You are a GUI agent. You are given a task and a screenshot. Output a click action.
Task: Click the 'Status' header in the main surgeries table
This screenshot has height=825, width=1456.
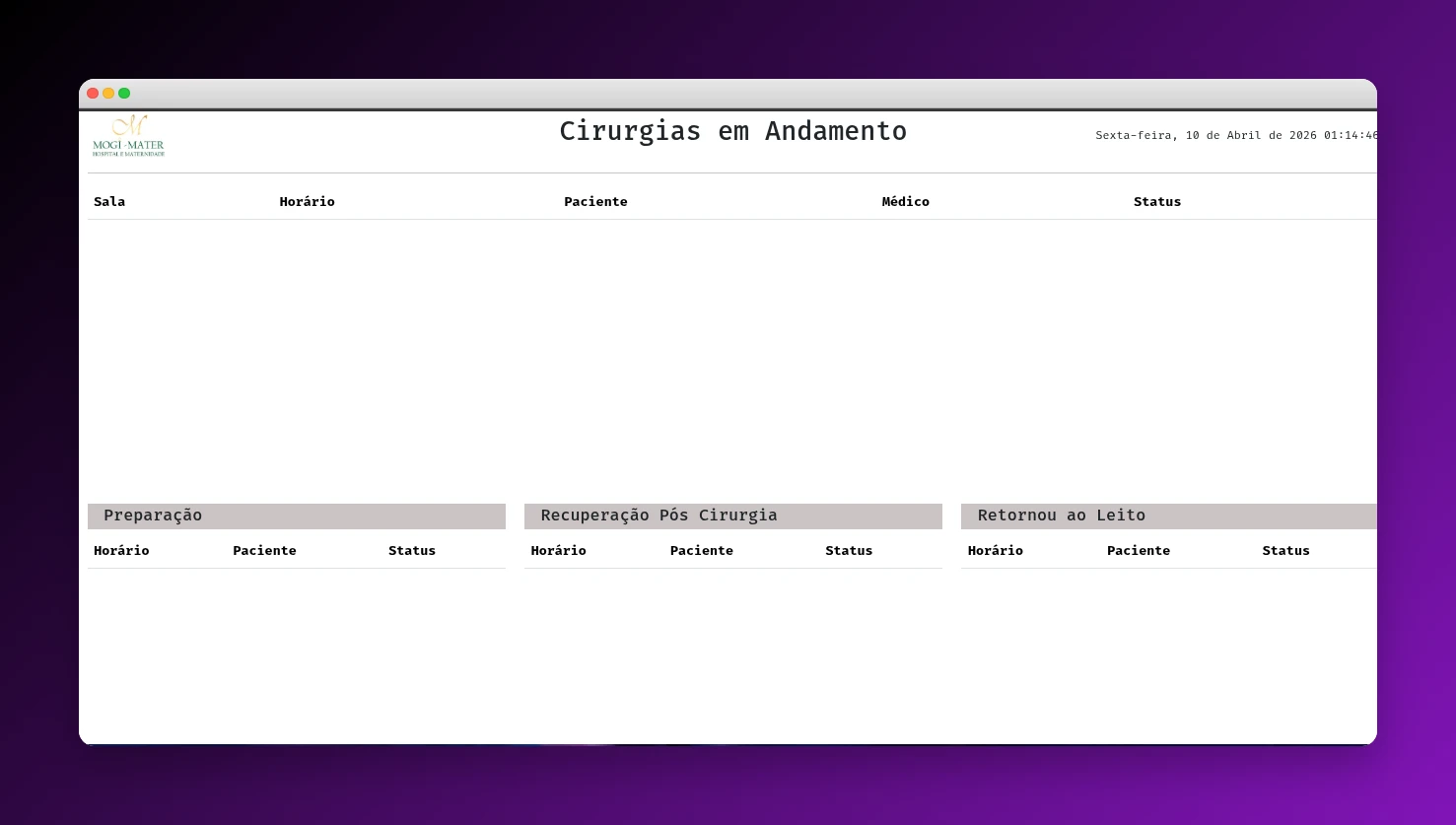click(x=1157, y=201)
